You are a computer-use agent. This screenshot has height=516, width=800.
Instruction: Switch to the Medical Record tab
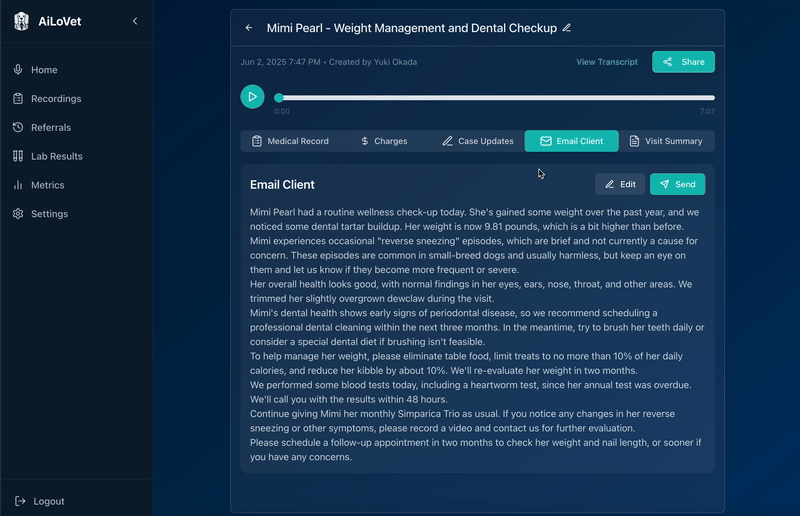pos(289,141)
